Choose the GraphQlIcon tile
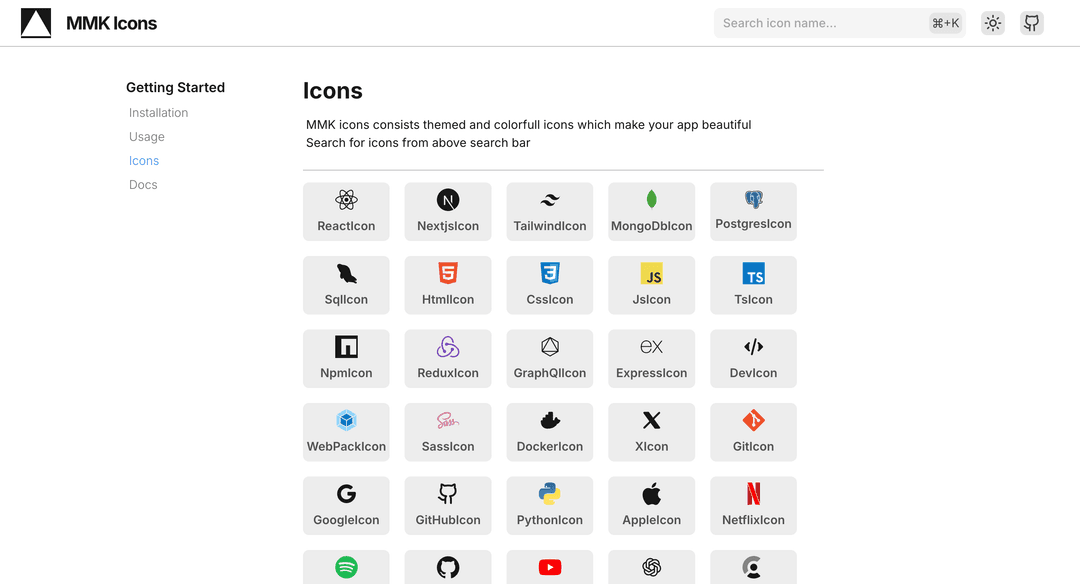The width and height of the screenshot is (1080, 584). 549,358
